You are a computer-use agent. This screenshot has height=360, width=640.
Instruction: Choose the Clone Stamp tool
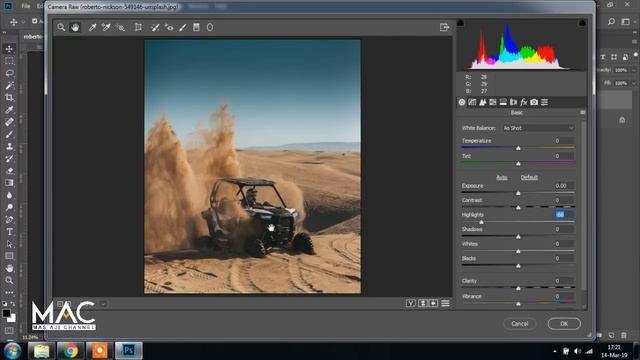point(9,147)
